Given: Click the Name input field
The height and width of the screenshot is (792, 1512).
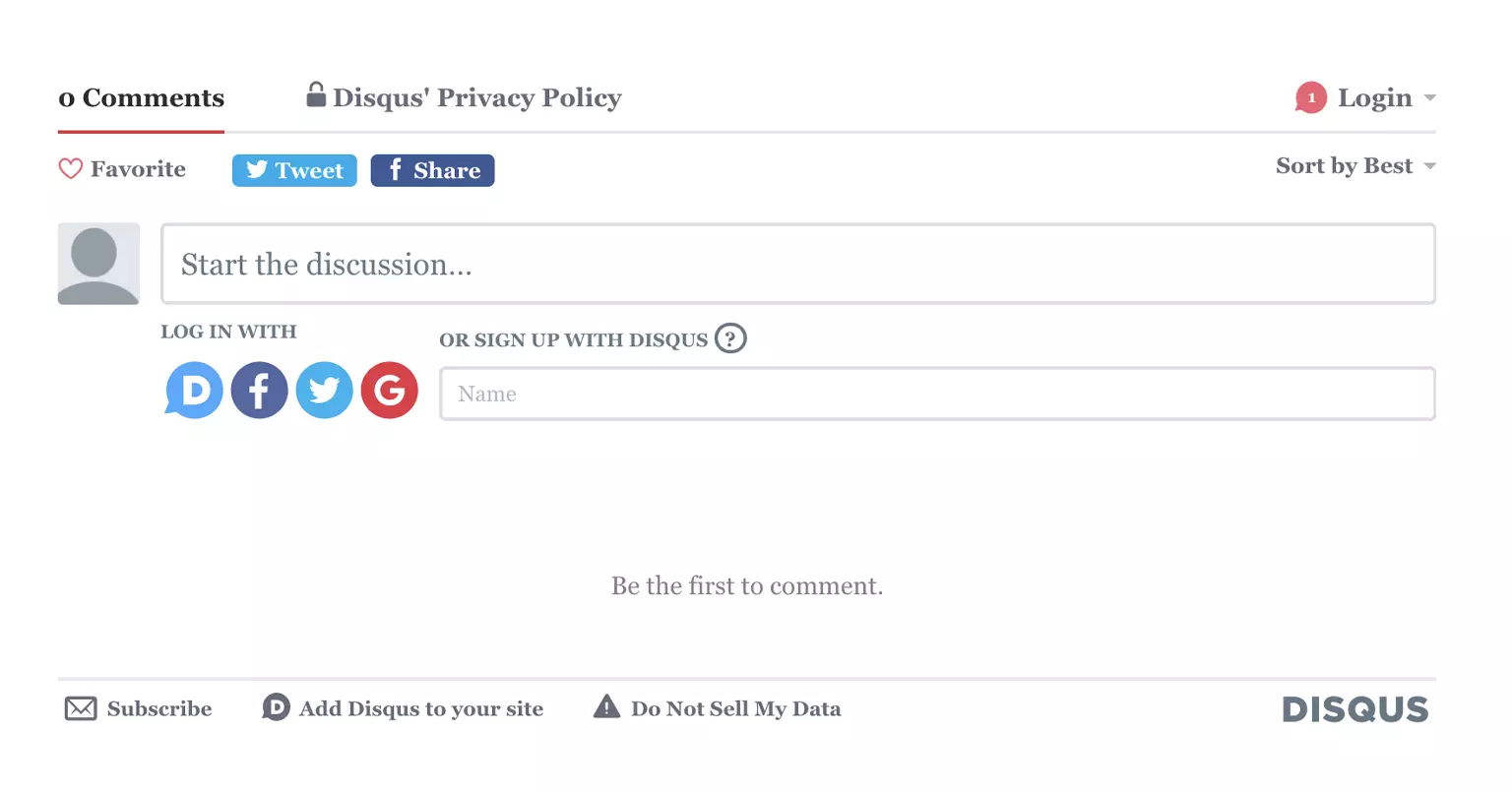Looking at the screenshot, I should pyautogui.click(x=936, y=394).
